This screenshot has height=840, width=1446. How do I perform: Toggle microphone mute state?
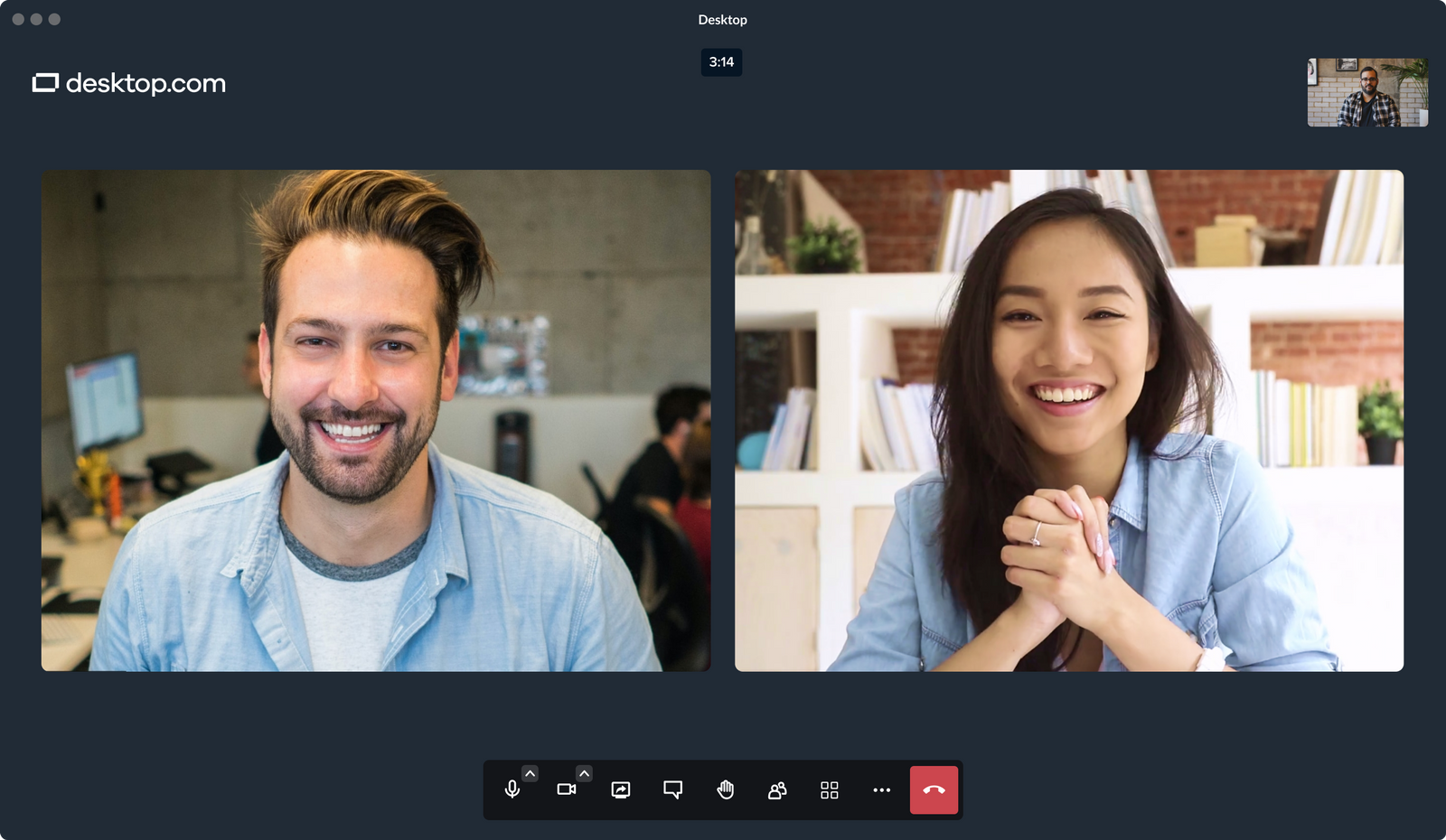point(512,789)
